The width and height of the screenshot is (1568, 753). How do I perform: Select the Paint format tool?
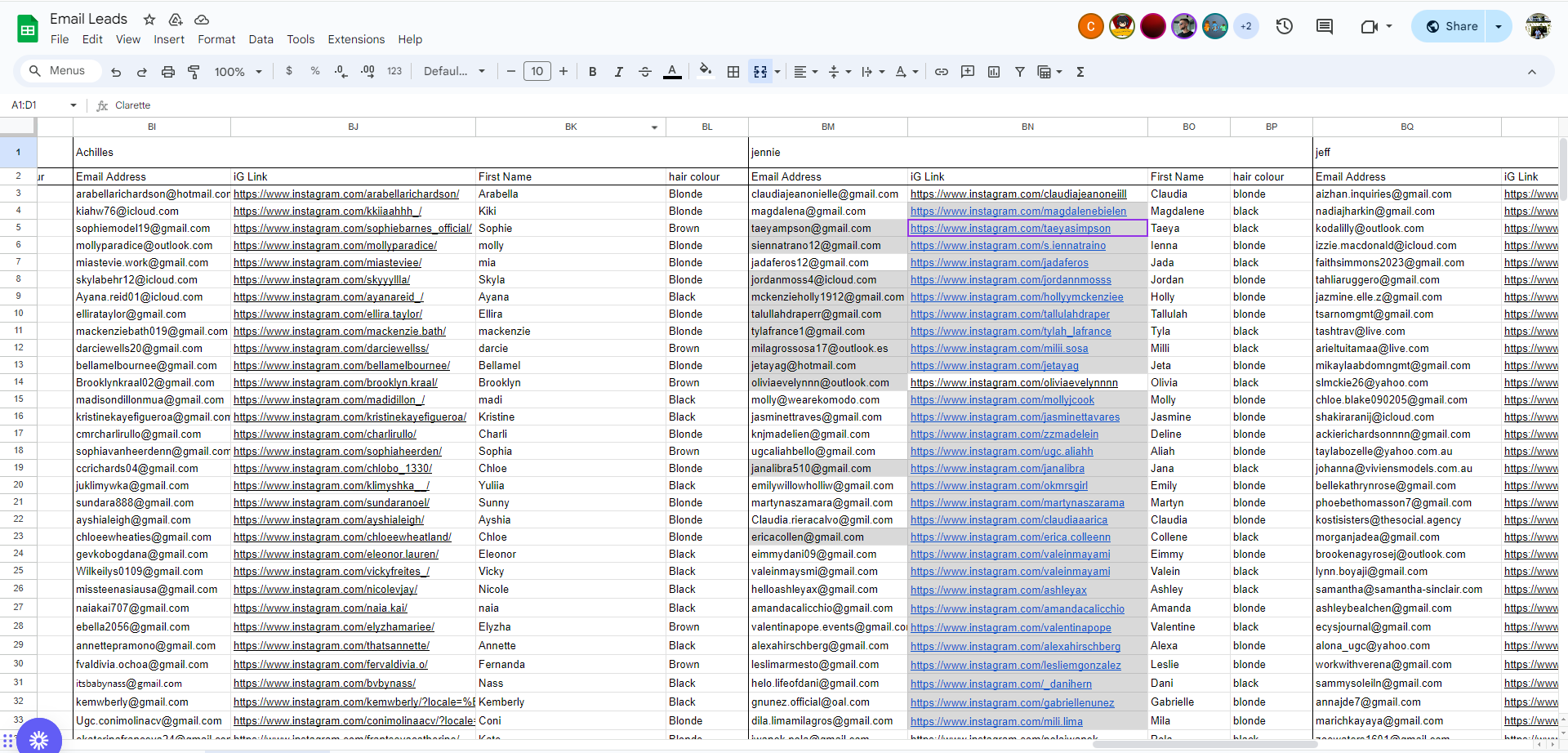point(194,72)
